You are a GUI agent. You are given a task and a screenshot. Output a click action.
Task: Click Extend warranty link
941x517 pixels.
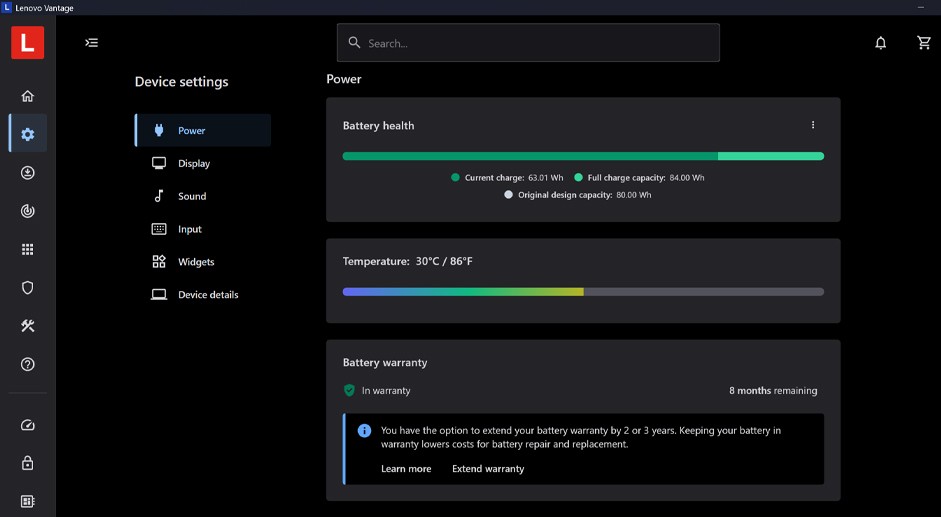[488, 469]
